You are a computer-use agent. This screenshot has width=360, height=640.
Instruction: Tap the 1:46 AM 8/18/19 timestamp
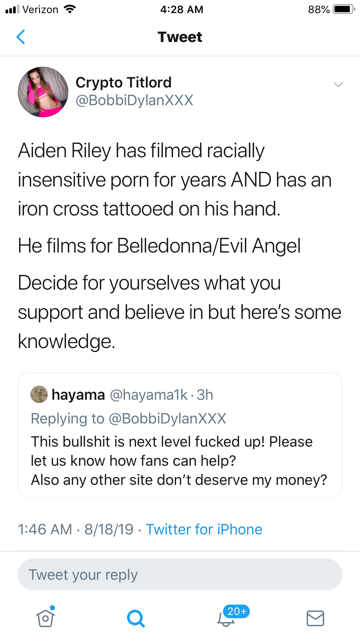[76, 529]
